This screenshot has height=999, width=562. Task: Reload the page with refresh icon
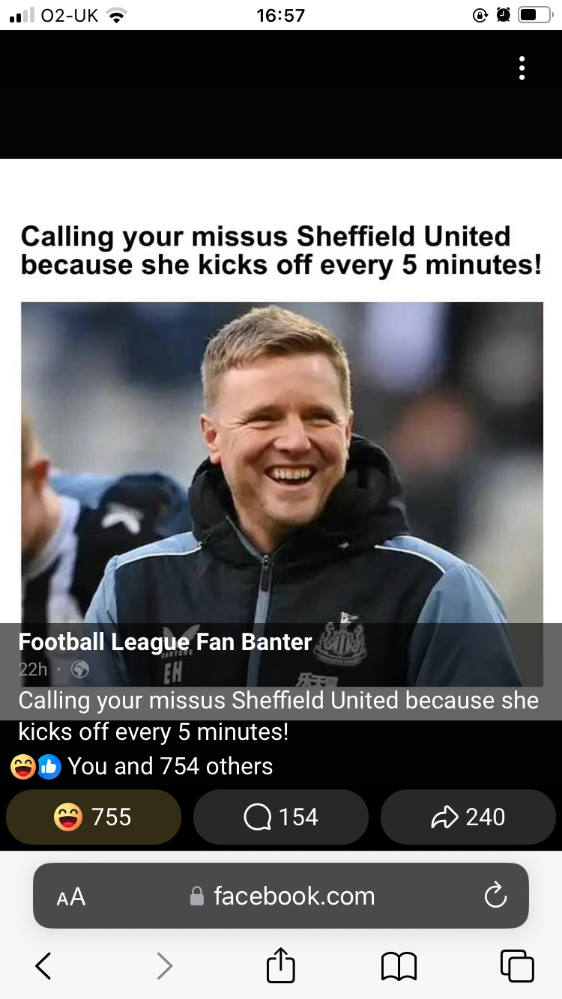[x=495, y=896]
